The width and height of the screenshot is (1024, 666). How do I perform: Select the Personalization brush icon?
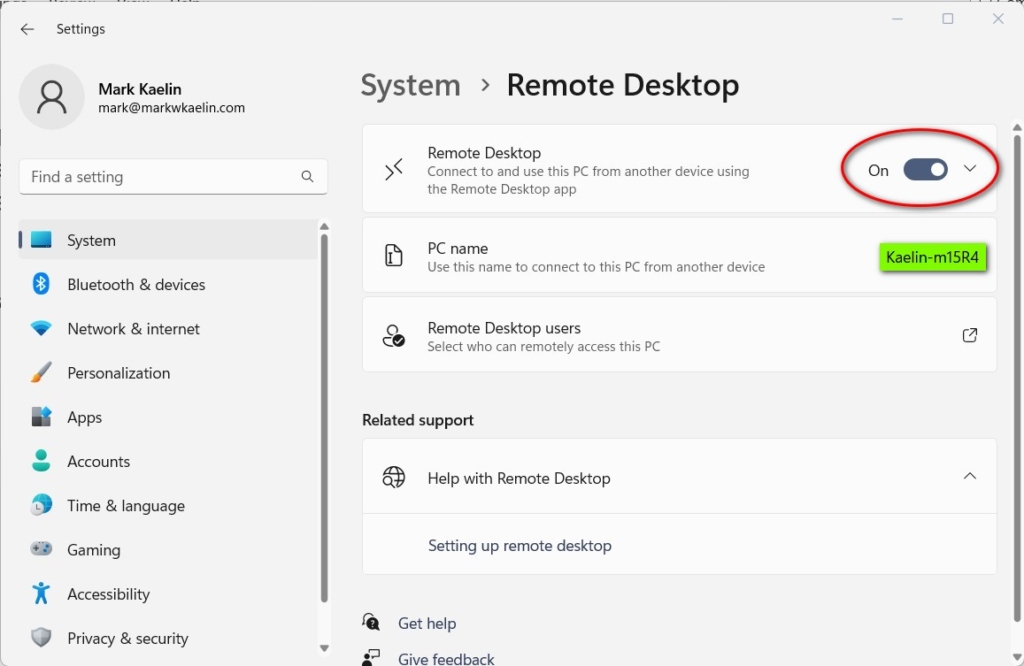38,372
